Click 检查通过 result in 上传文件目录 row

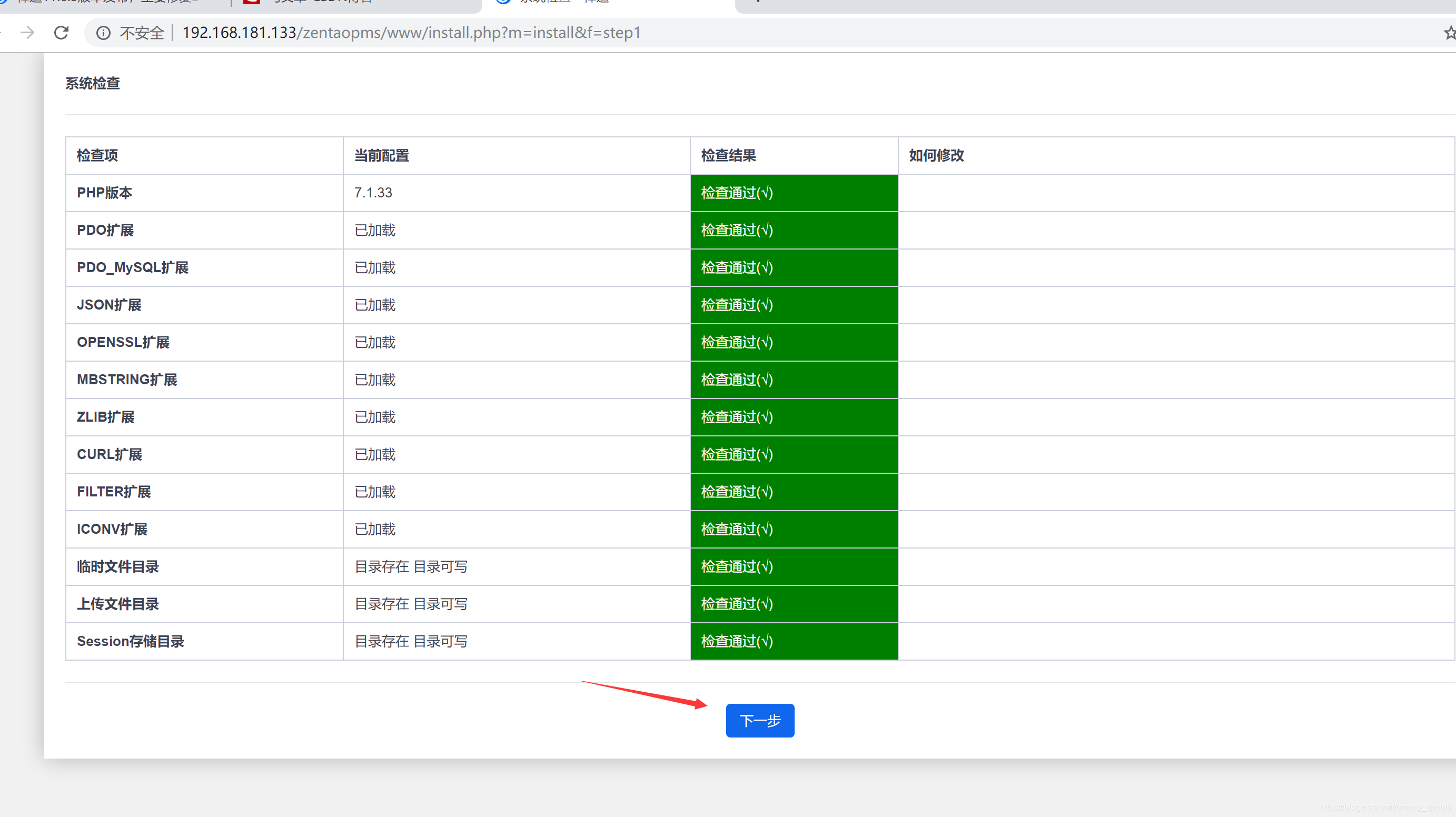coord(737,603)
